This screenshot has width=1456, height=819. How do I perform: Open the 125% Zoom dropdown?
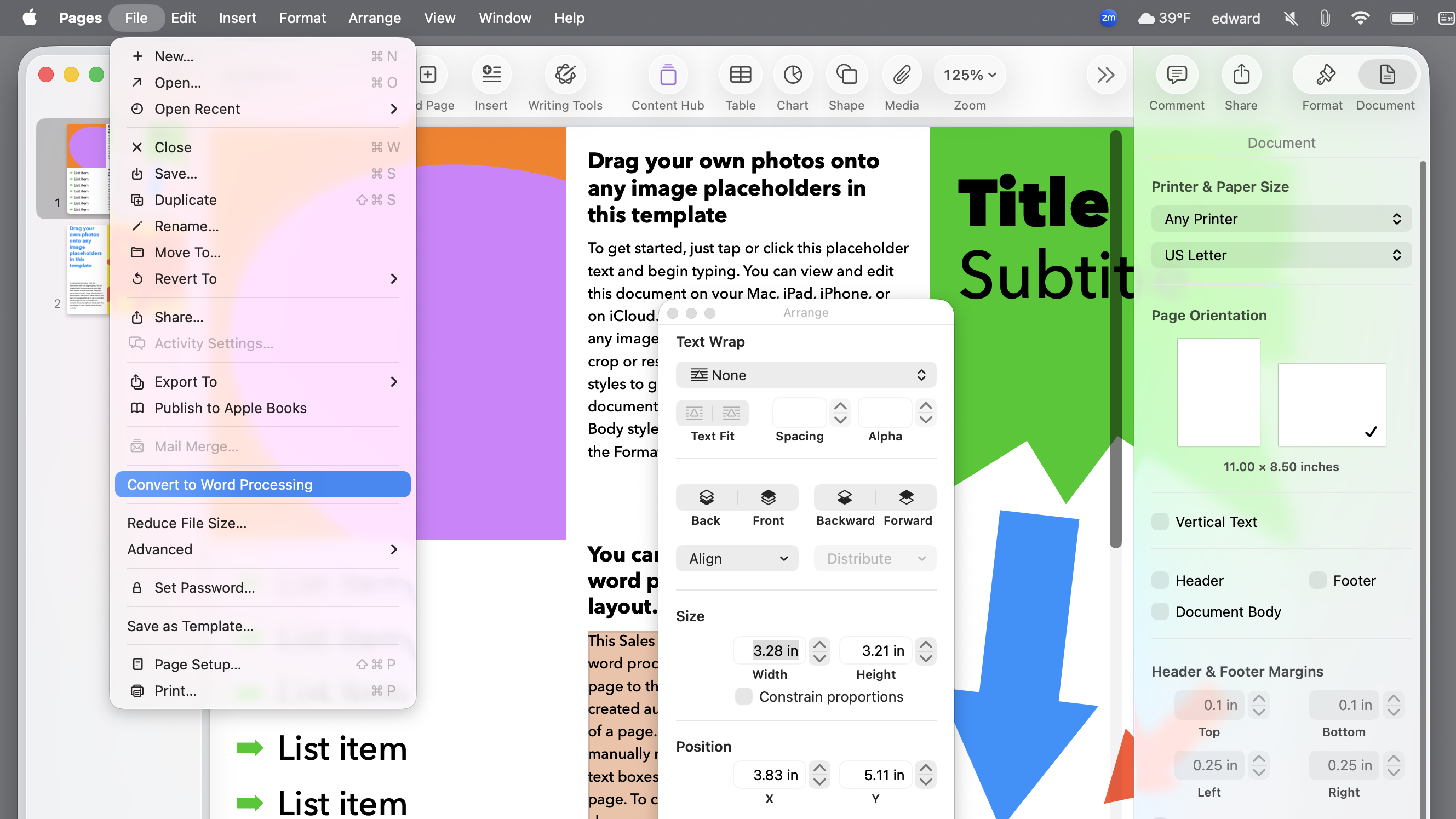tap(970, 75)
